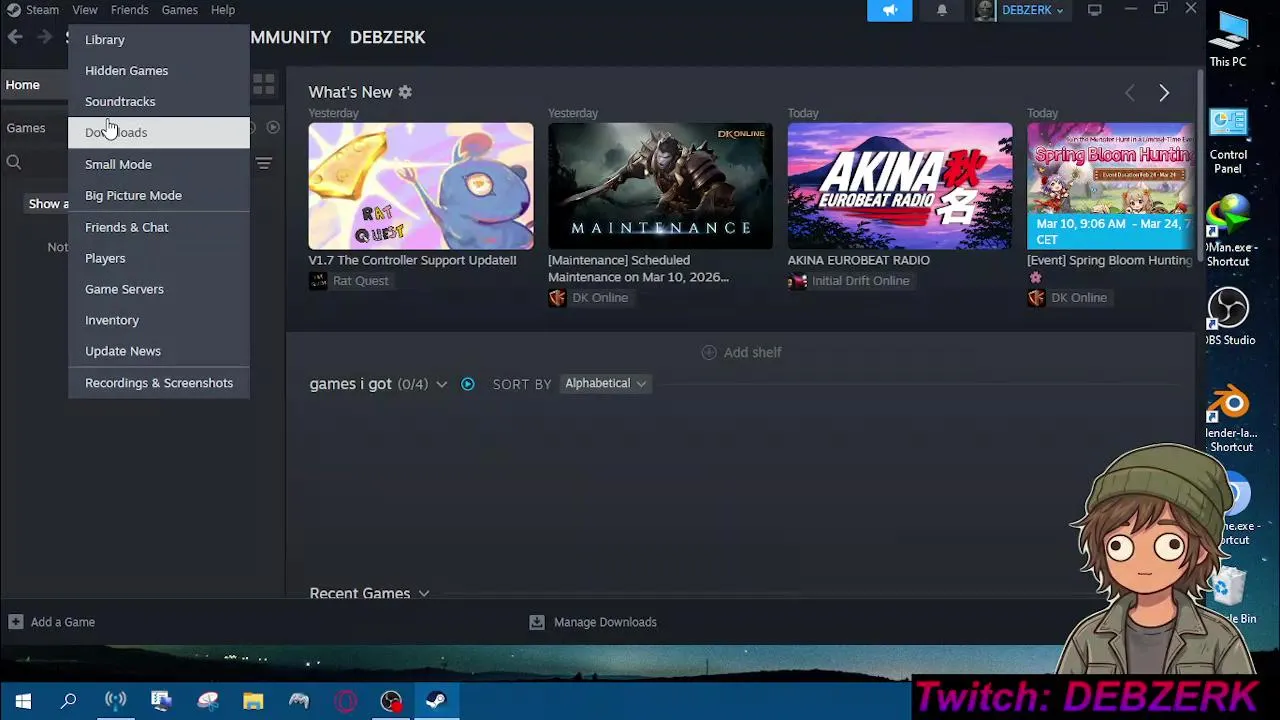Click the back navigation arrow

(x=15, y=37)
